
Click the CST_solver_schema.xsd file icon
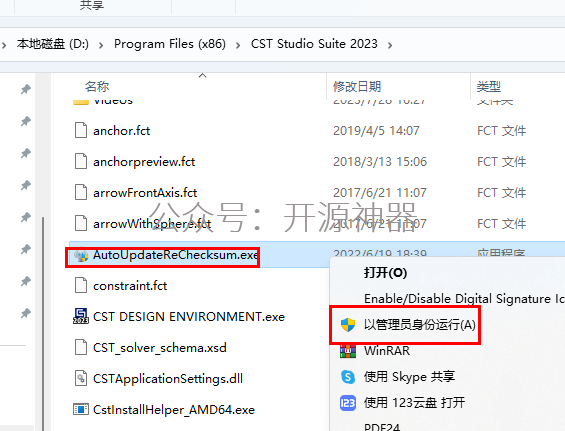pos(81,347)
